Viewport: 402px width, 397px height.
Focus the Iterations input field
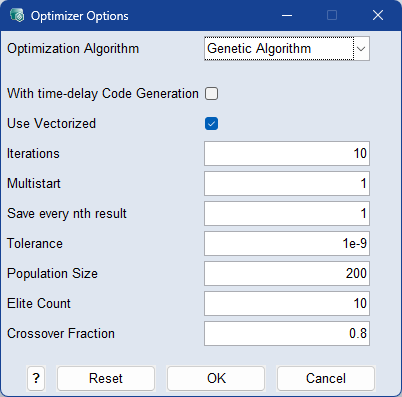pyautogui.click(x=287, y=154)
